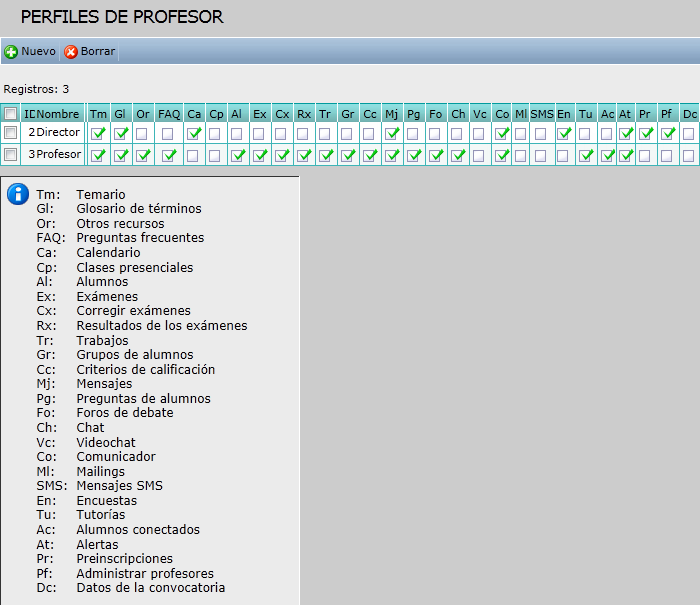Click the Registros: 3 count text
The image size is (700, 605).
click(36, 89)
